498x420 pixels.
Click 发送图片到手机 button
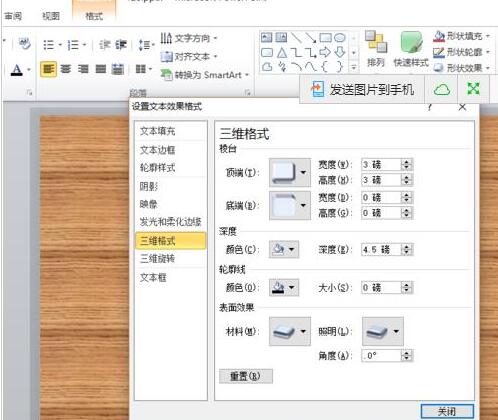click(362, 89)
